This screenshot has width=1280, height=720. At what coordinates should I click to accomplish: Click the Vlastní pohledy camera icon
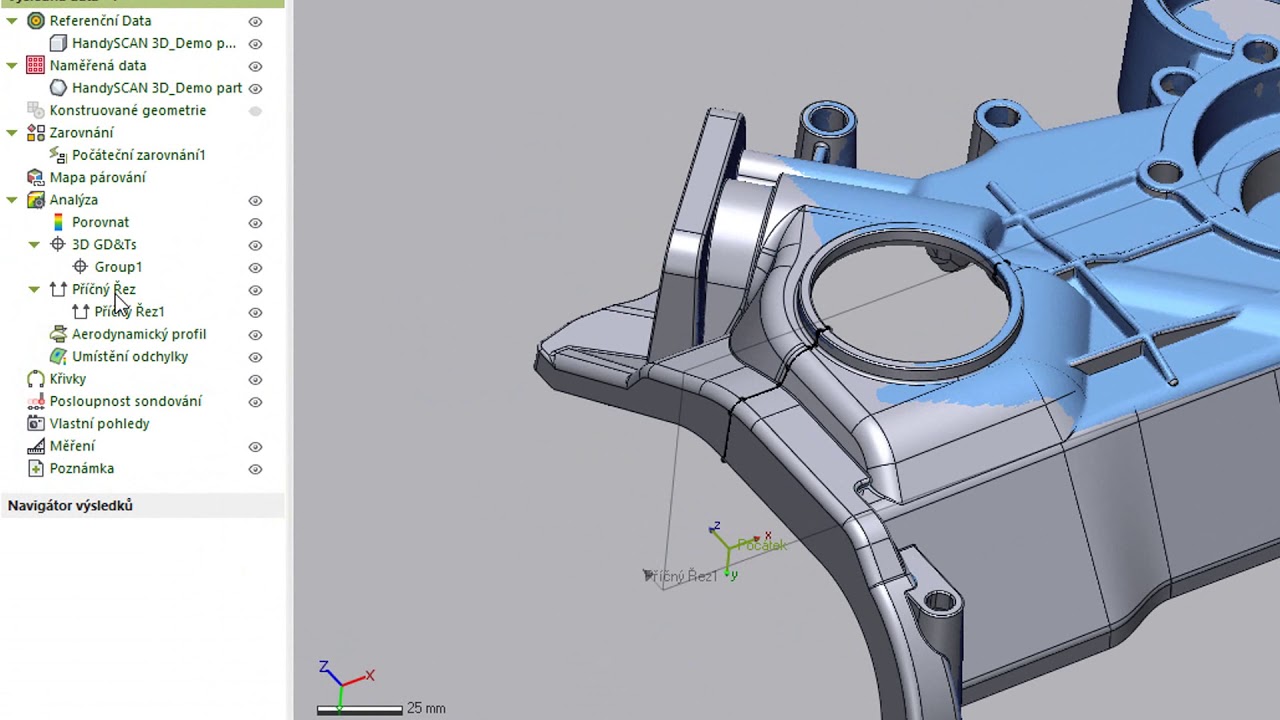(x=36, y=424)
